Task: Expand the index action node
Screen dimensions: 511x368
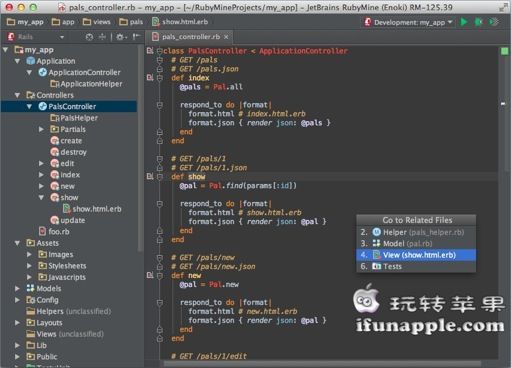Action: (x=41, y=175)
